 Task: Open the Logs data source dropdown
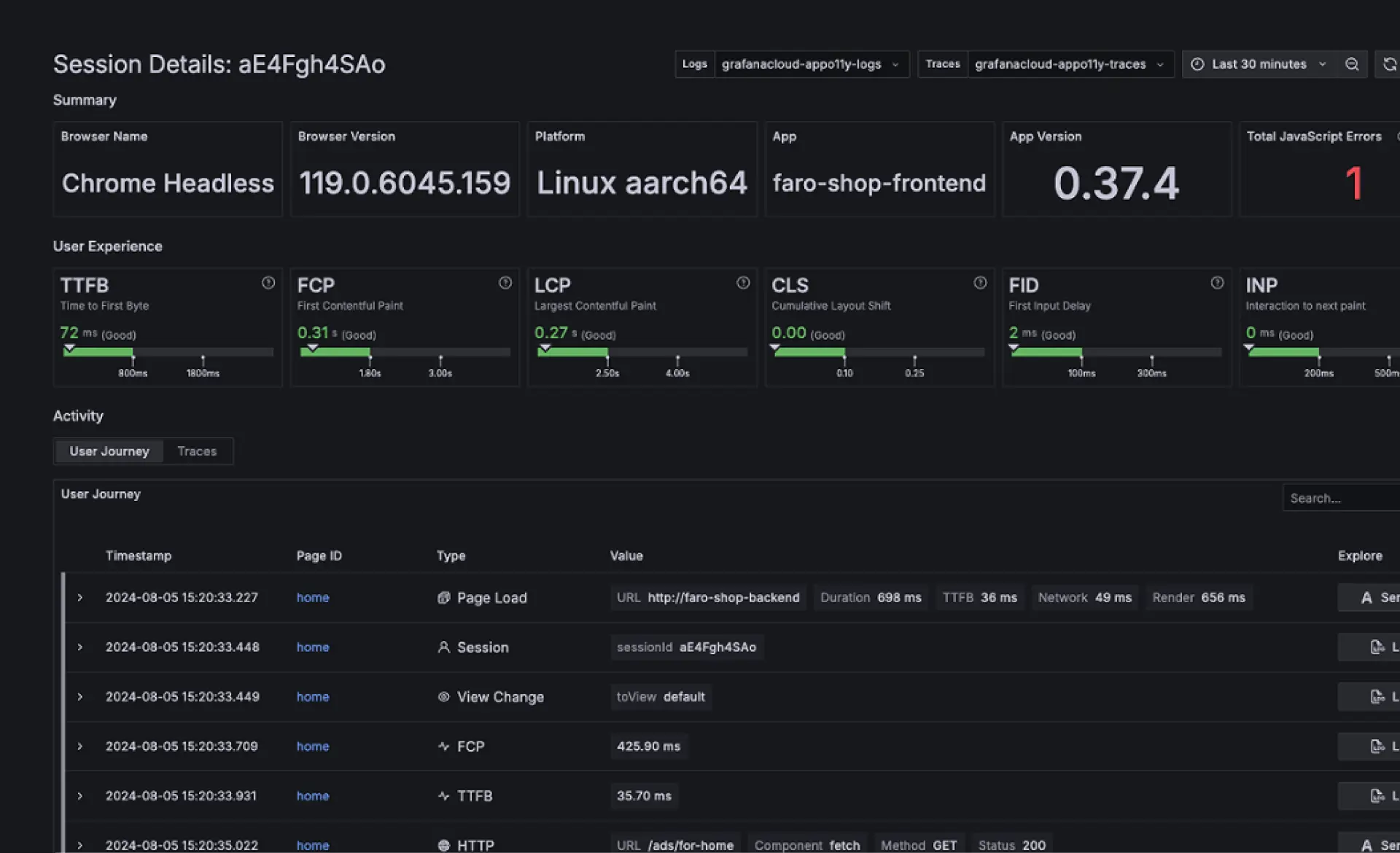pos(811,64)
